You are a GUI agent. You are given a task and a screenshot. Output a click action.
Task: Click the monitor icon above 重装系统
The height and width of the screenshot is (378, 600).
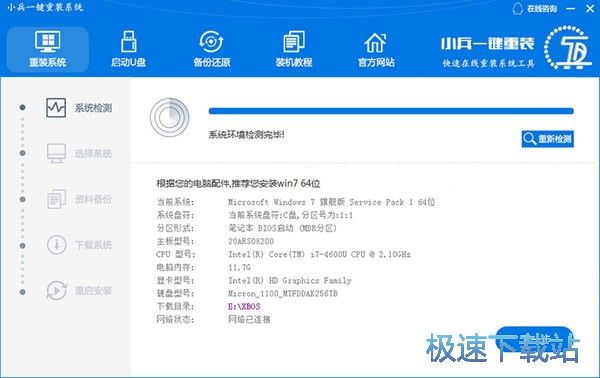tap(48, 41)
